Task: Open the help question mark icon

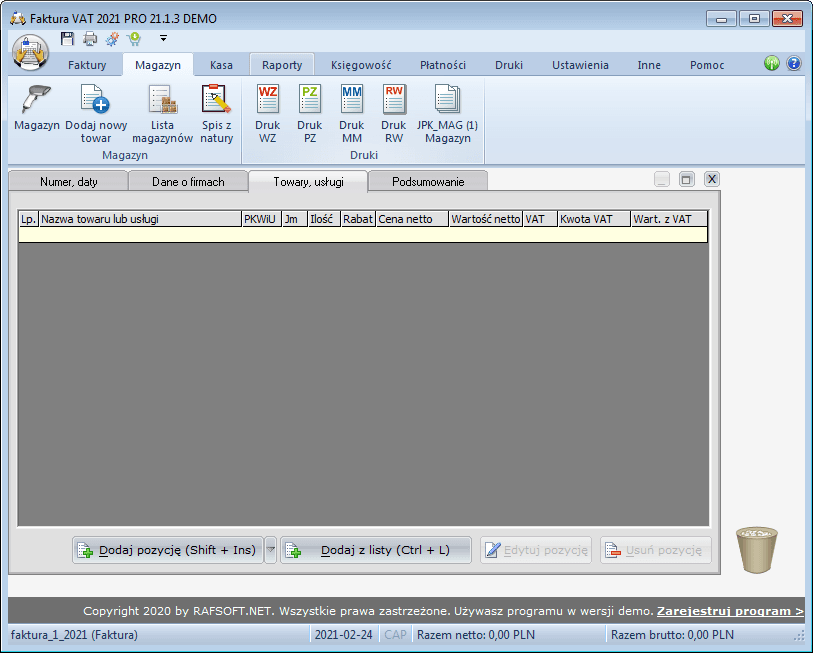Action: (x=792, y=63)
